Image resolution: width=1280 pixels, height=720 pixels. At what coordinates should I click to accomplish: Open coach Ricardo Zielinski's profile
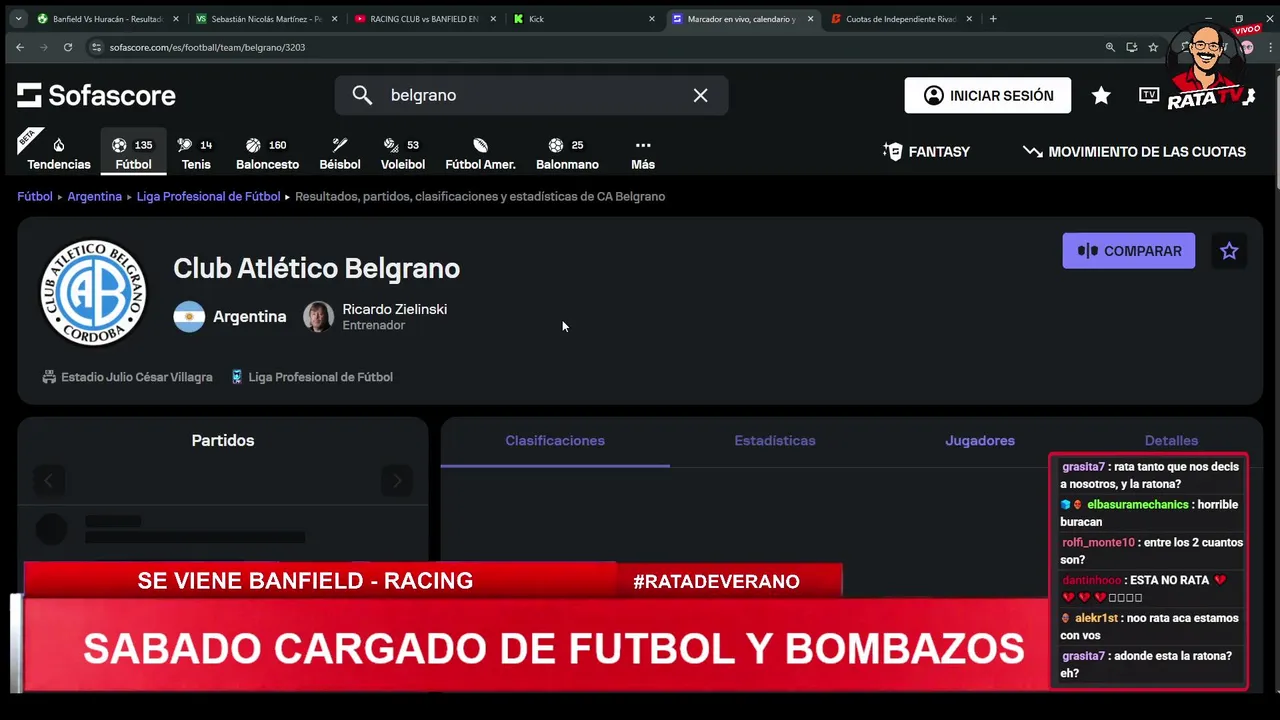click(394, 310)
